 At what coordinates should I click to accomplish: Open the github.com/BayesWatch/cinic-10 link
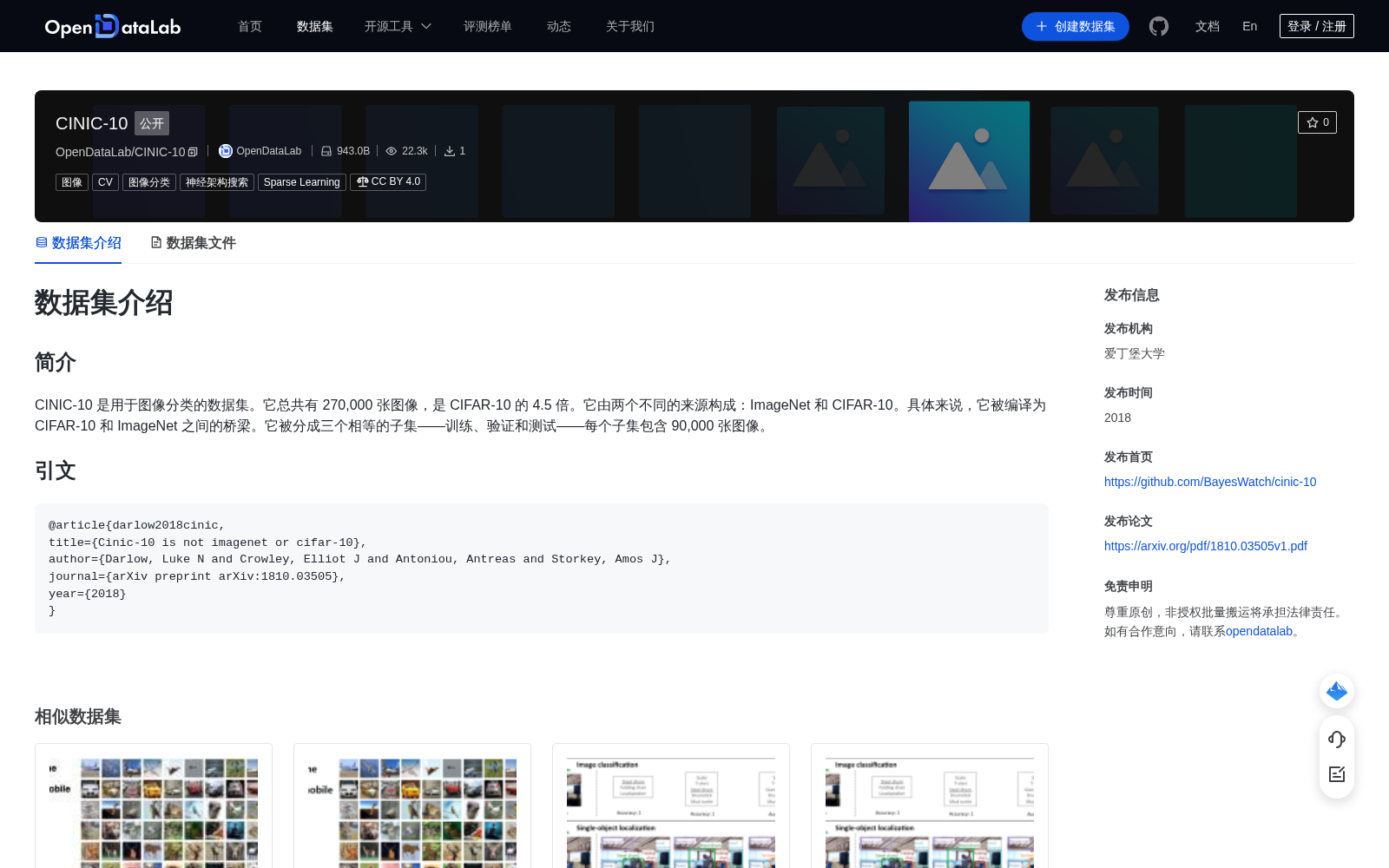[1210, 482]
